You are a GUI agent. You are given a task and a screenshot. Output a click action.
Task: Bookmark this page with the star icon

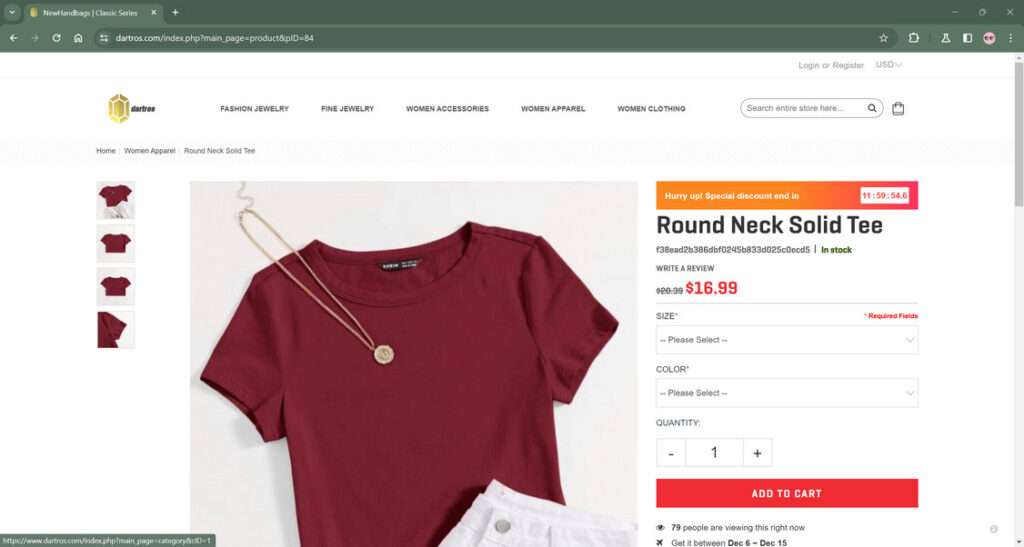(884, 38)
